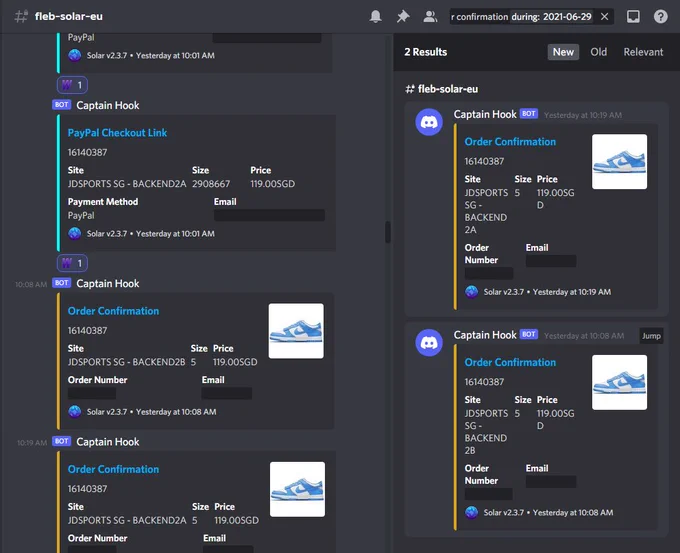The image size is (680, 553).
Task: Click Solar footer icon in PayPal Checkout Link embed
Action: [x=75, y=234]
